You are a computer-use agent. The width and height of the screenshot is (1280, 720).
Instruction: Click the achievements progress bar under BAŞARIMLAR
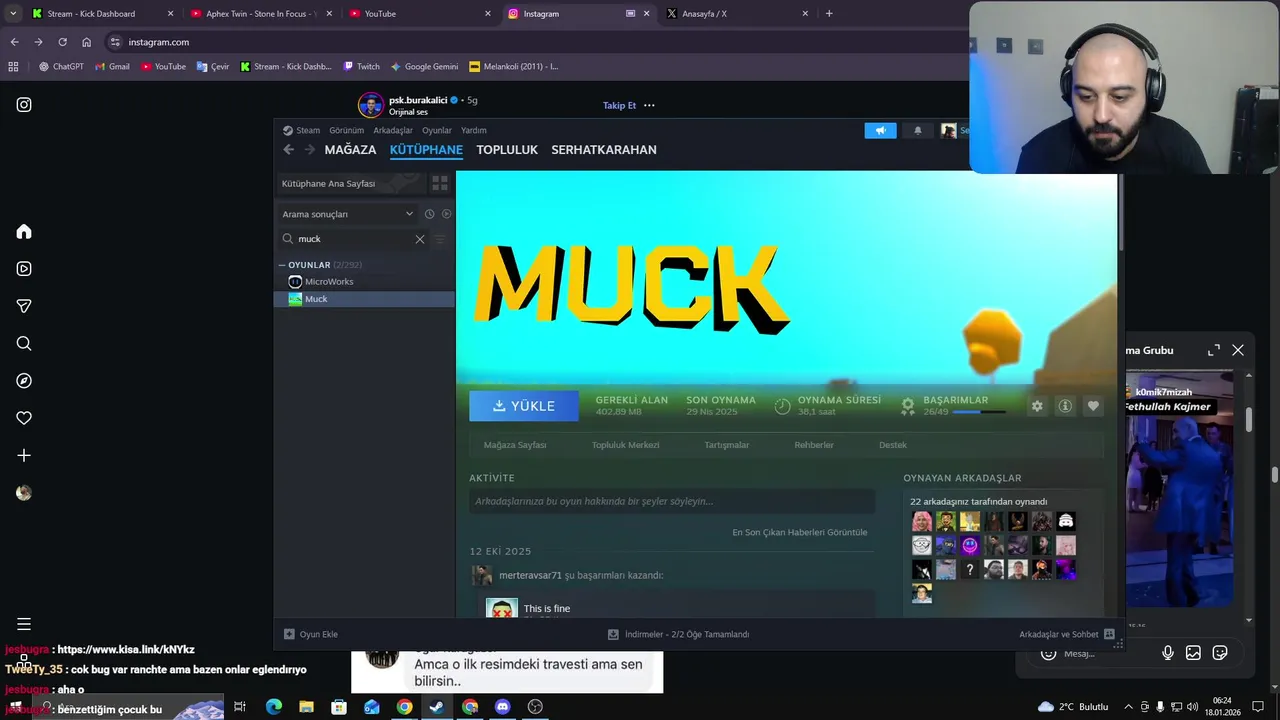pos(979,412)
